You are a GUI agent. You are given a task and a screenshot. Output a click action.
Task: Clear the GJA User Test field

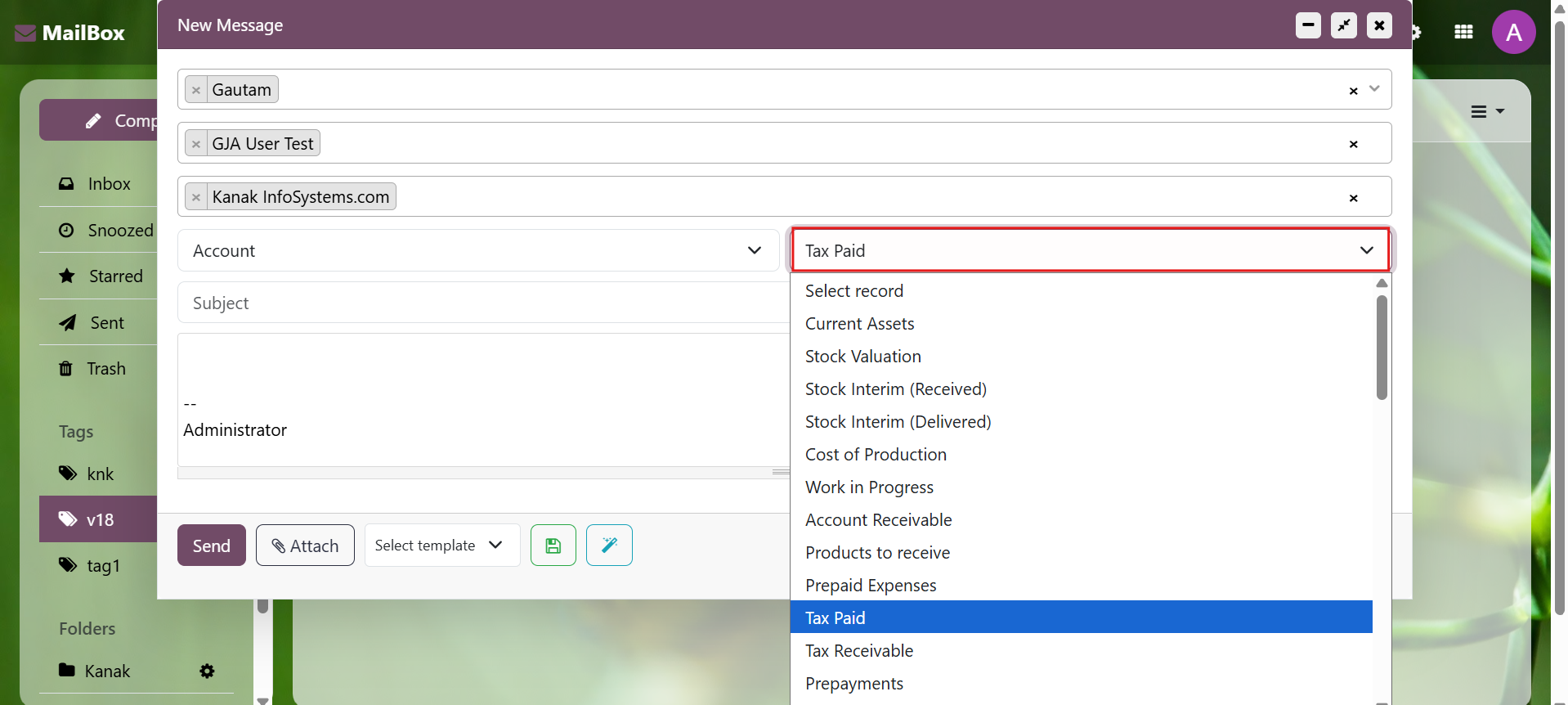[1353, 144]
